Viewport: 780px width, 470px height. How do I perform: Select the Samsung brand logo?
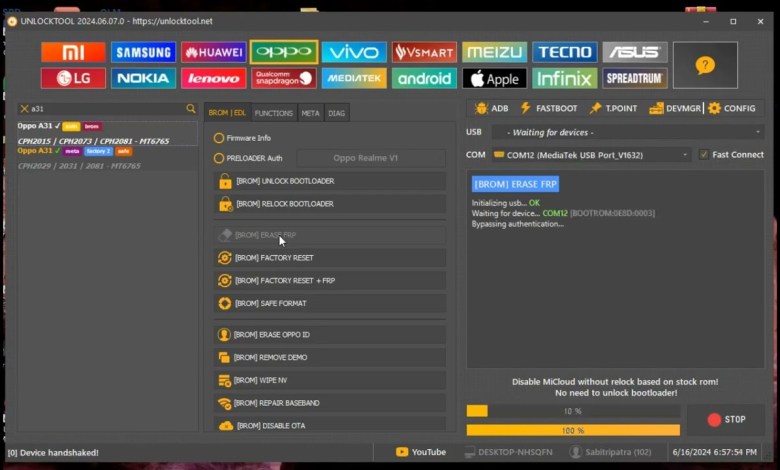[143, 52]
